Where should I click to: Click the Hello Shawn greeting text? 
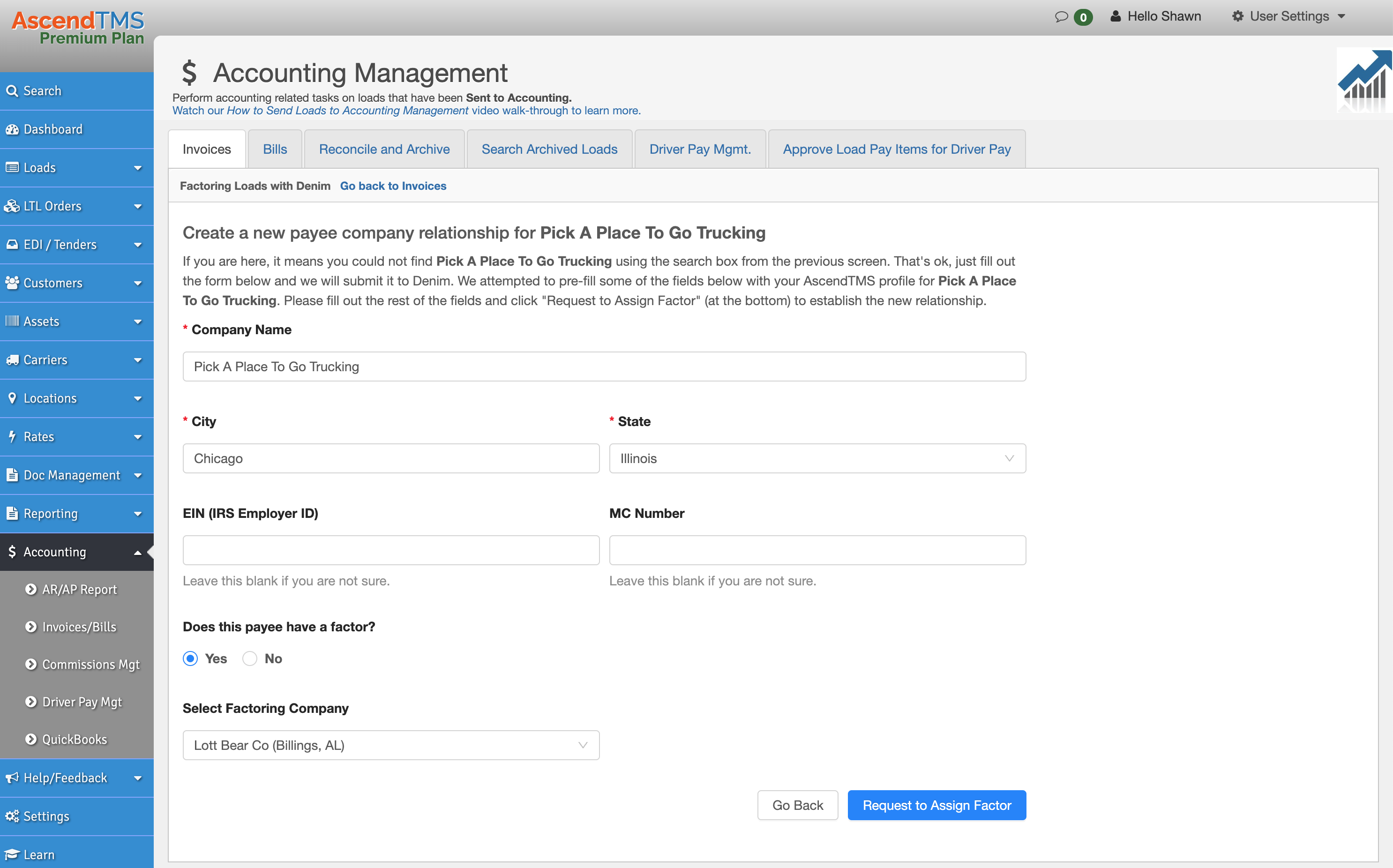[x=1164, y=16]
